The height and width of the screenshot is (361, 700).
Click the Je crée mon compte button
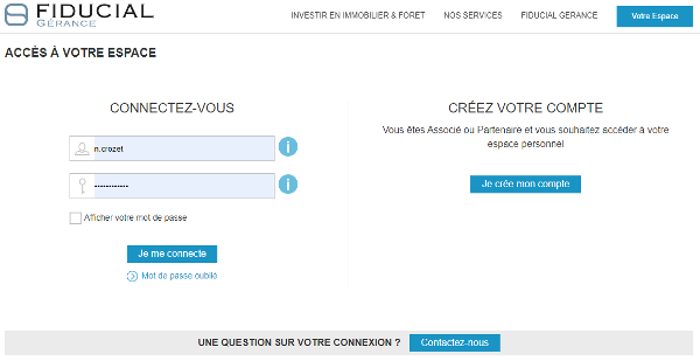pyautogui.click(x=525, y=184)
